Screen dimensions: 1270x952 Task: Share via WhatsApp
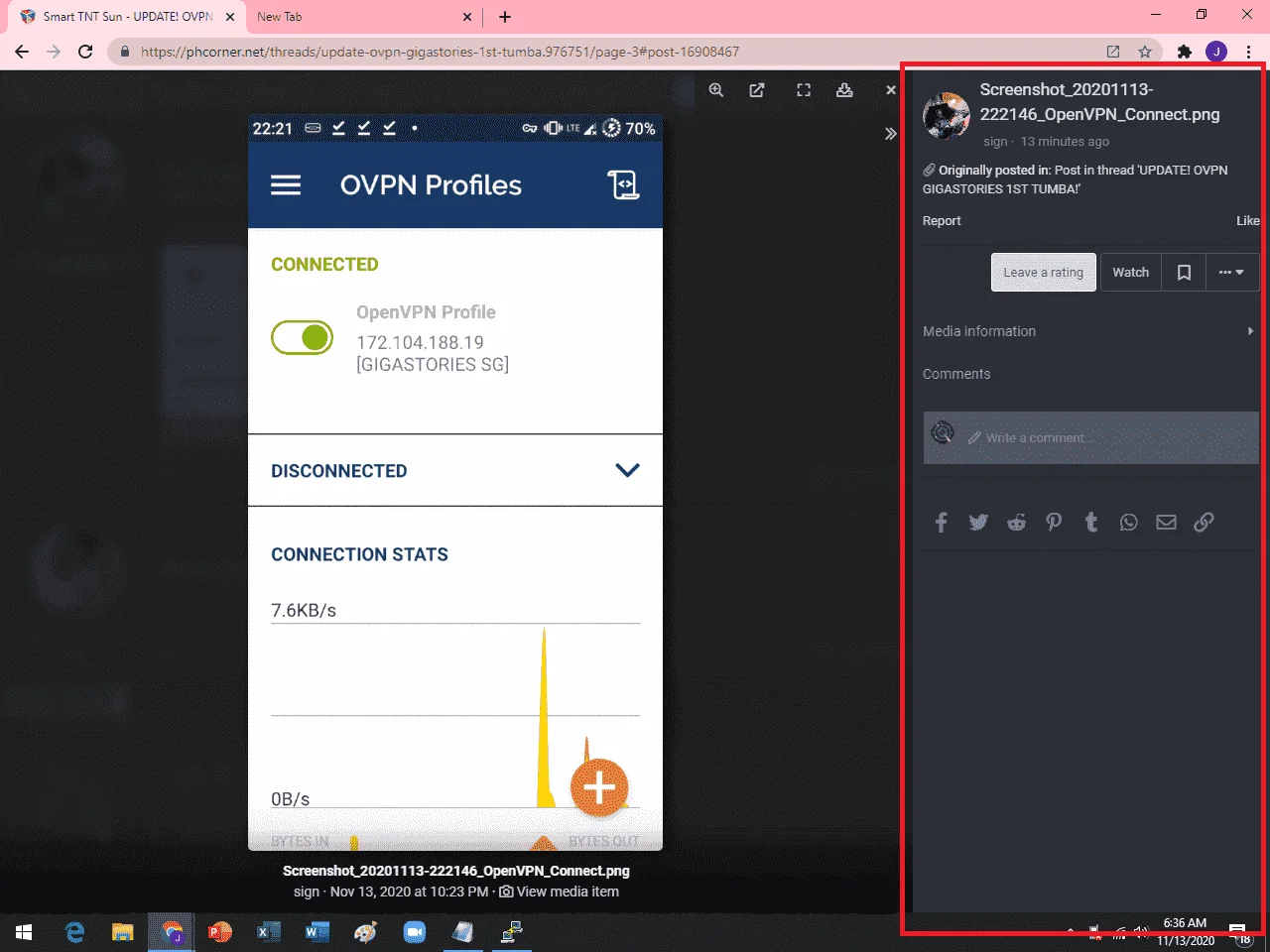pyautogui.click(x=1129, y=522)
